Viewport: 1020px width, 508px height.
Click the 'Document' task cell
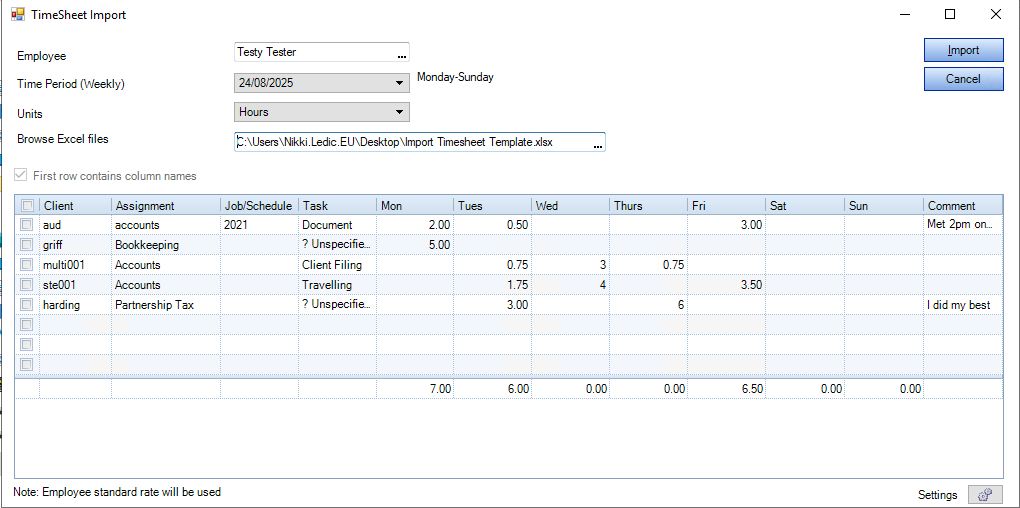coord(338,224)
